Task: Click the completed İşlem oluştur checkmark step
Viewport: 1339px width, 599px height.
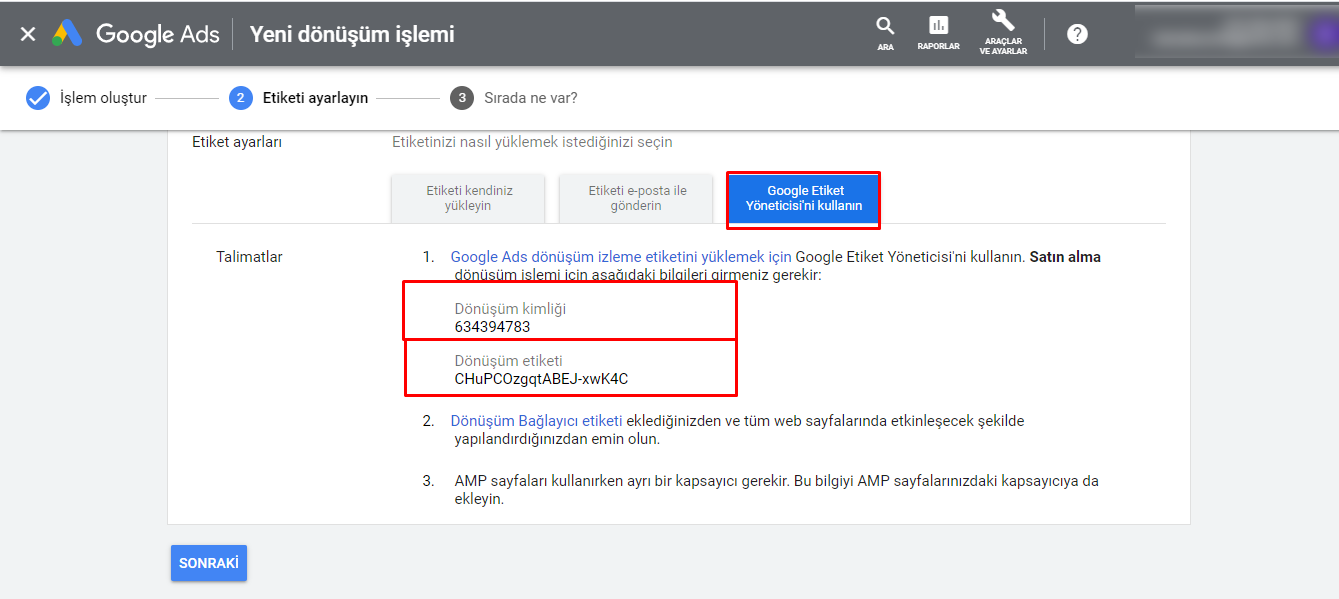Action: [x=38, y=98]
